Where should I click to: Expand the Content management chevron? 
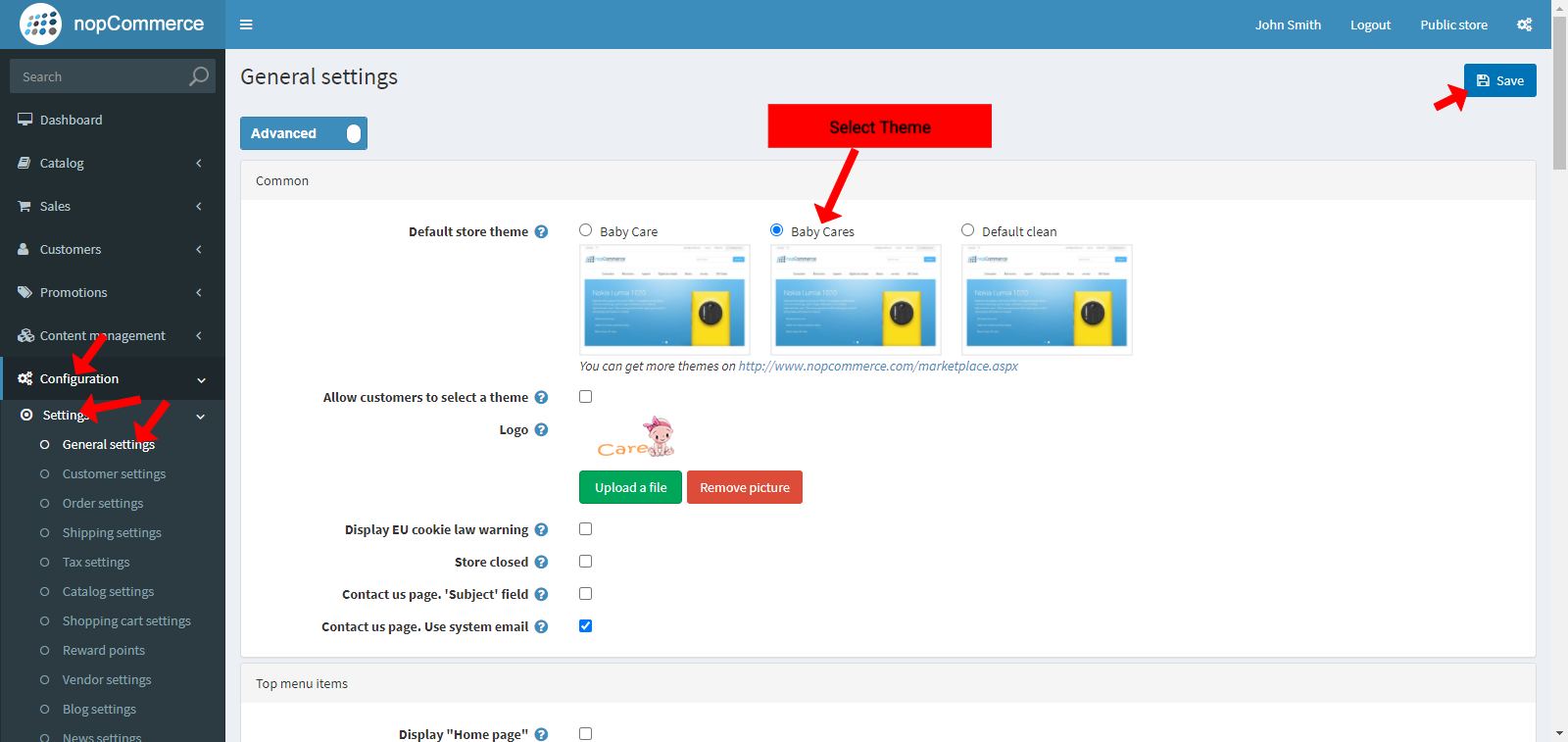click(x=199, y=335)
